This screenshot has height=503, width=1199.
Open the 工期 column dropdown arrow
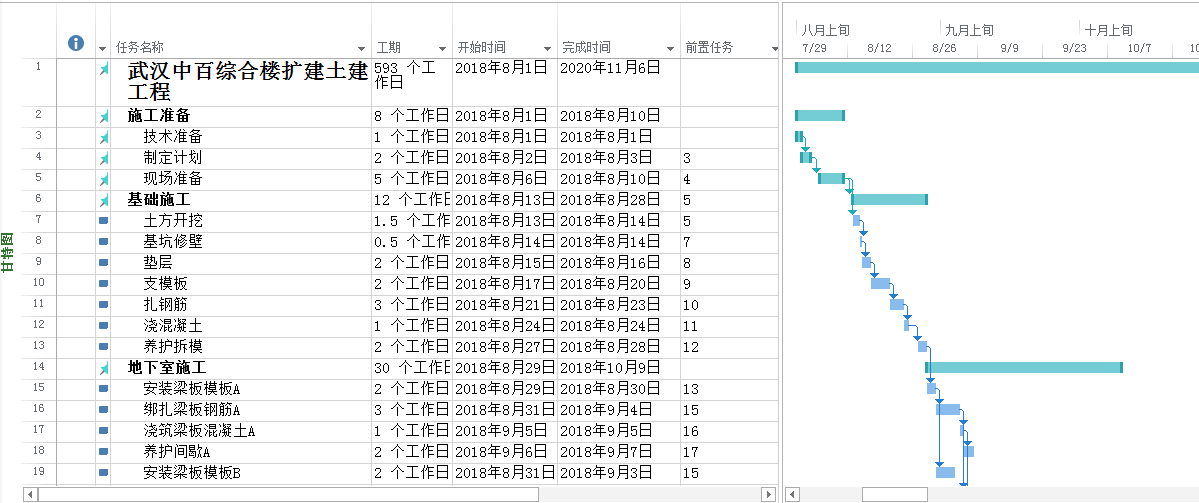click(442, 48)
